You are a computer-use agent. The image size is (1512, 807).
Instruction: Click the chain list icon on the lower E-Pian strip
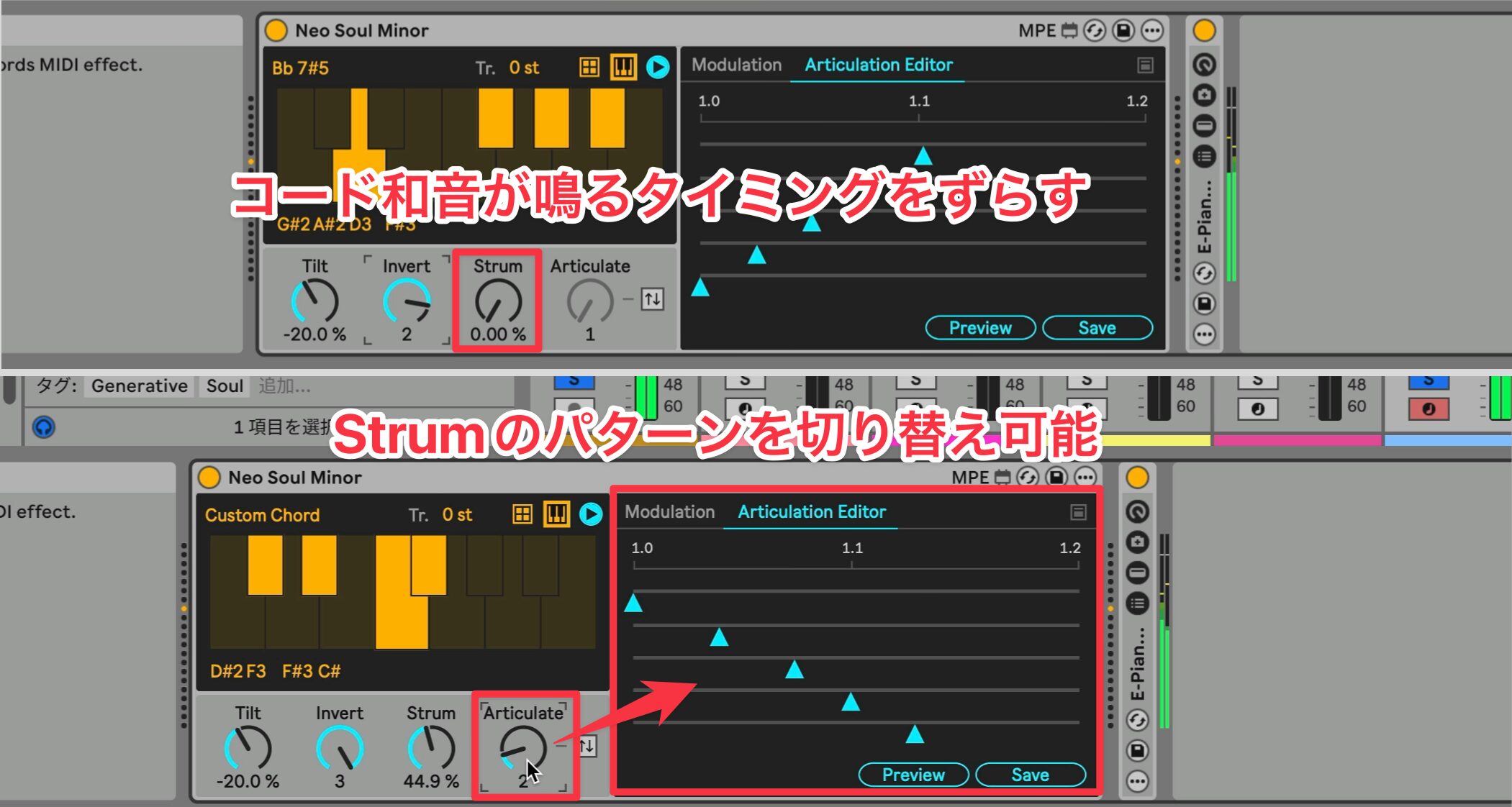pos(1137,603)
